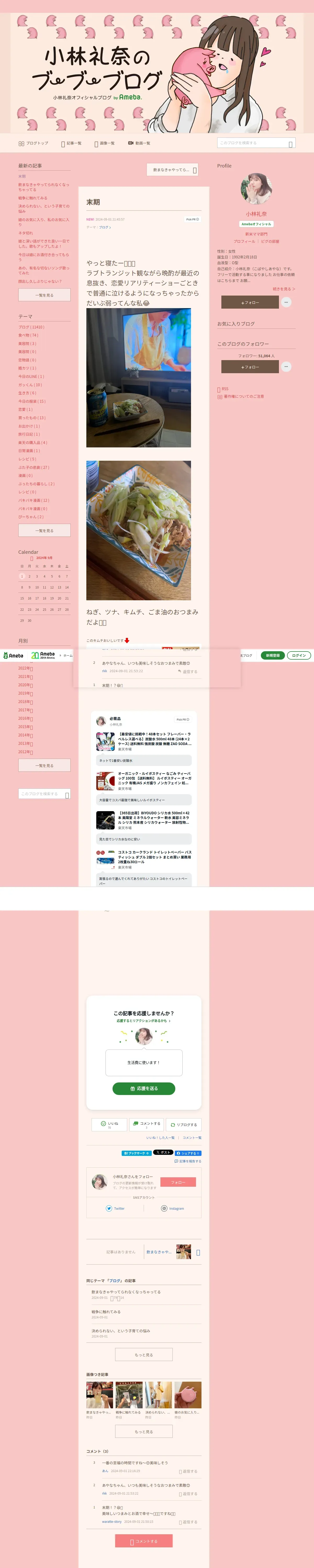The height and width of the screenshot is (1568, 314).
Task: Open recent article 戦争に触れてみる
Action: pyautogui.click(x=33, y=198)
